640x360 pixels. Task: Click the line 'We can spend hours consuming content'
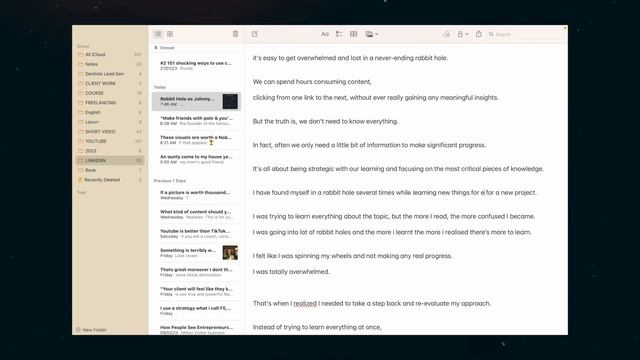pyautogui.click(x=312, y=82)
